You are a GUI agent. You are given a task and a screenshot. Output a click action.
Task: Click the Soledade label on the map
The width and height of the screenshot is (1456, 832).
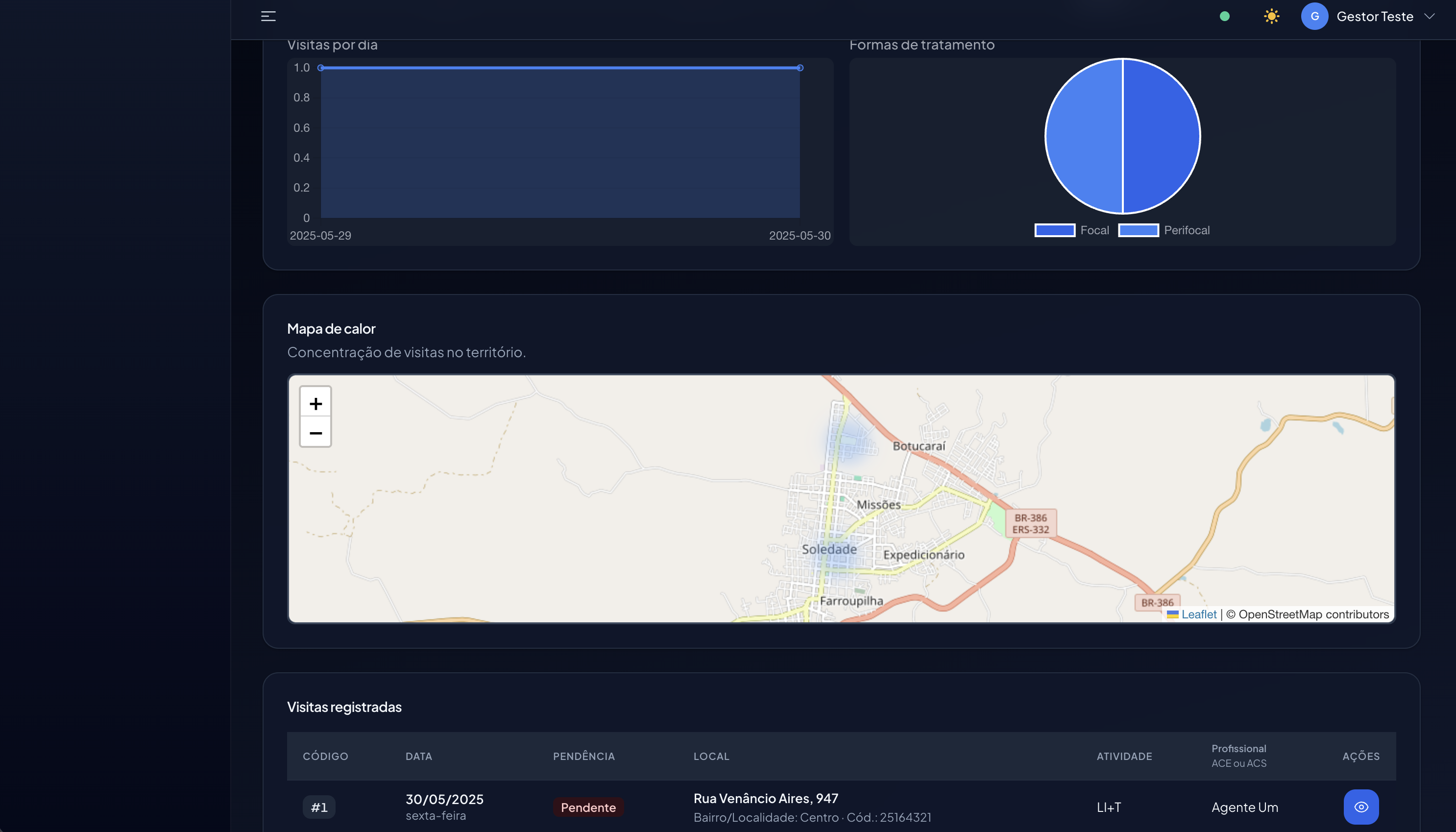(829, 549)
